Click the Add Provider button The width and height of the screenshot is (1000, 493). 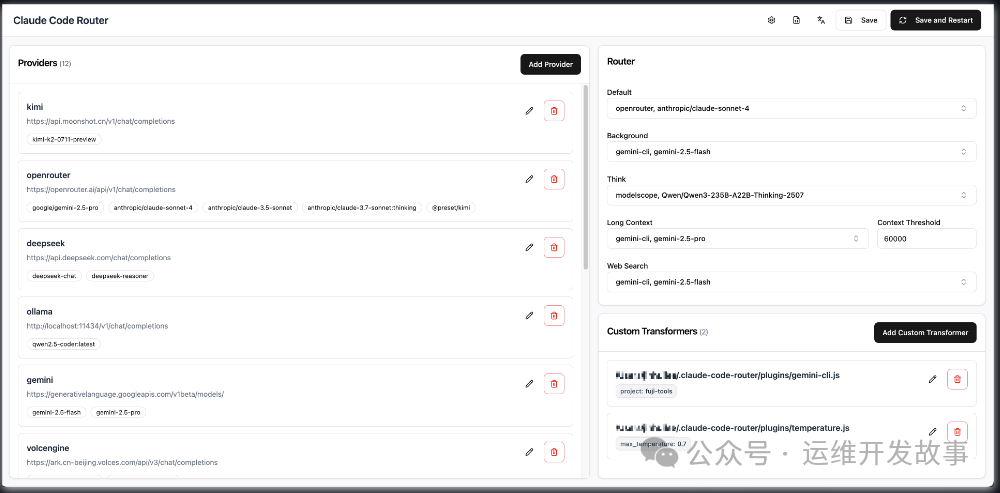[550, 64]
